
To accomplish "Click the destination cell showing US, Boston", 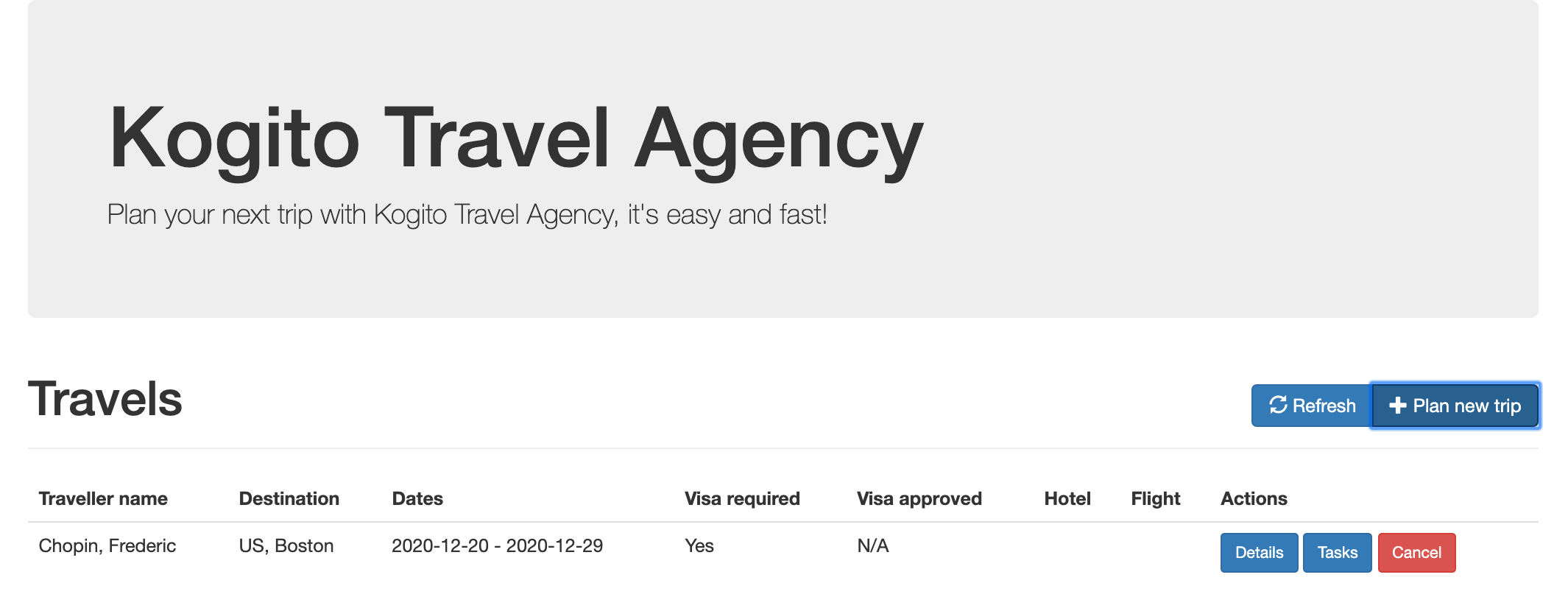I will (286, 545).
